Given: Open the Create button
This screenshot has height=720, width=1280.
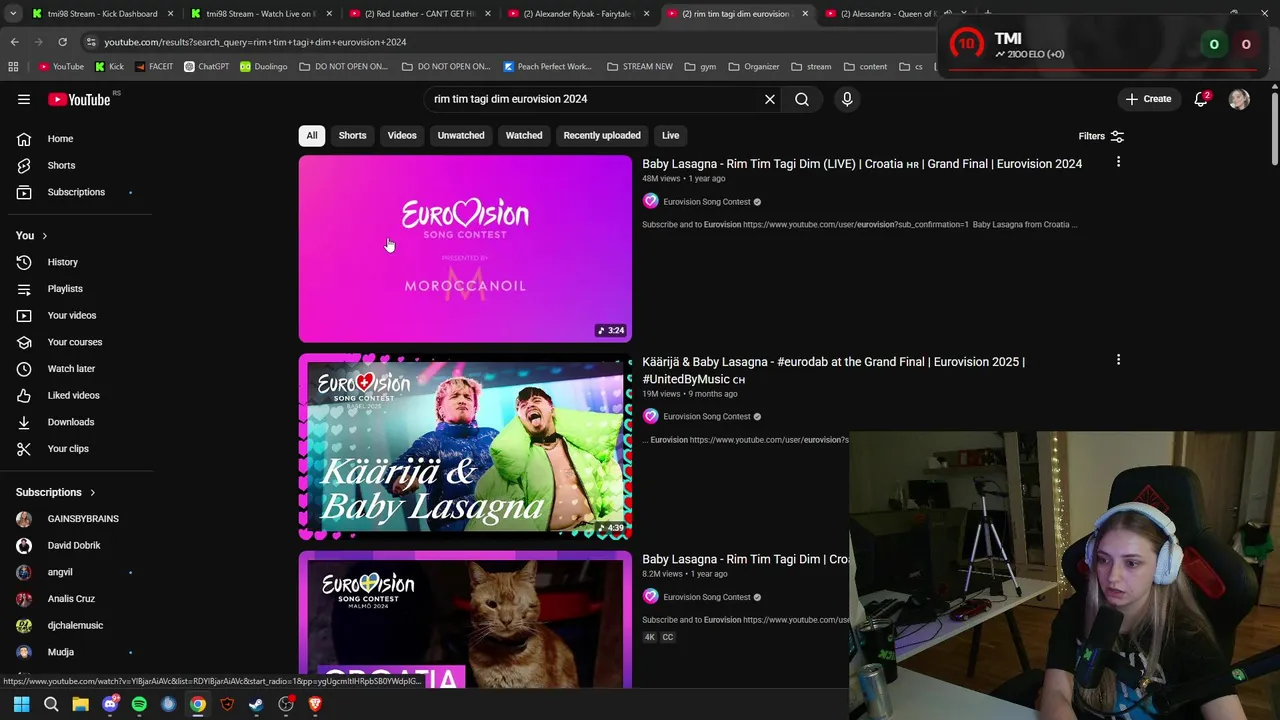Looking at the screenshot, I should [x=1148, y=99].
